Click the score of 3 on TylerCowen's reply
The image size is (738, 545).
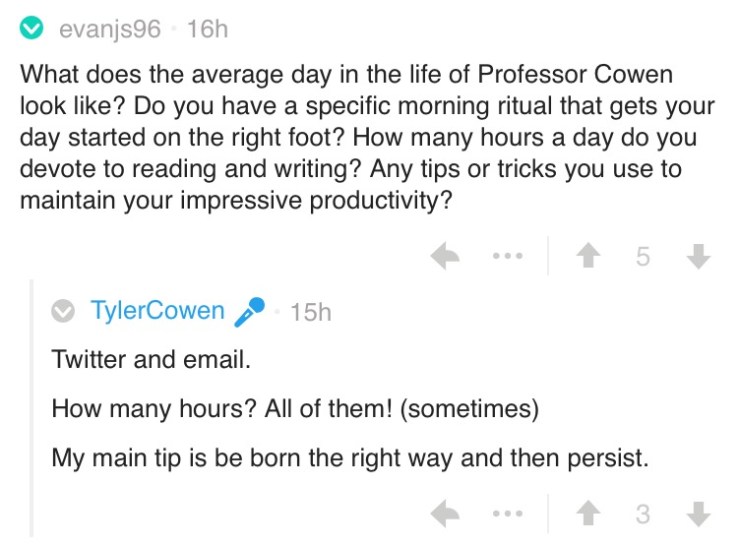pos(643,514)
